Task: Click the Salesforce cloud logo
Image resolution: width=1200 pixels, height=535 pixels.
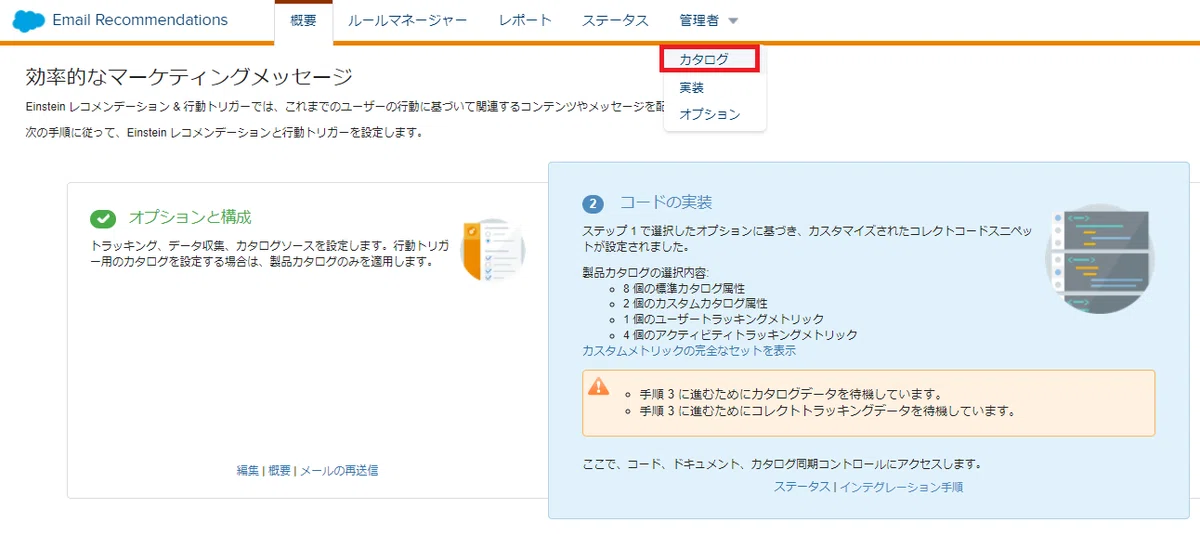Action: click(29, 20)
